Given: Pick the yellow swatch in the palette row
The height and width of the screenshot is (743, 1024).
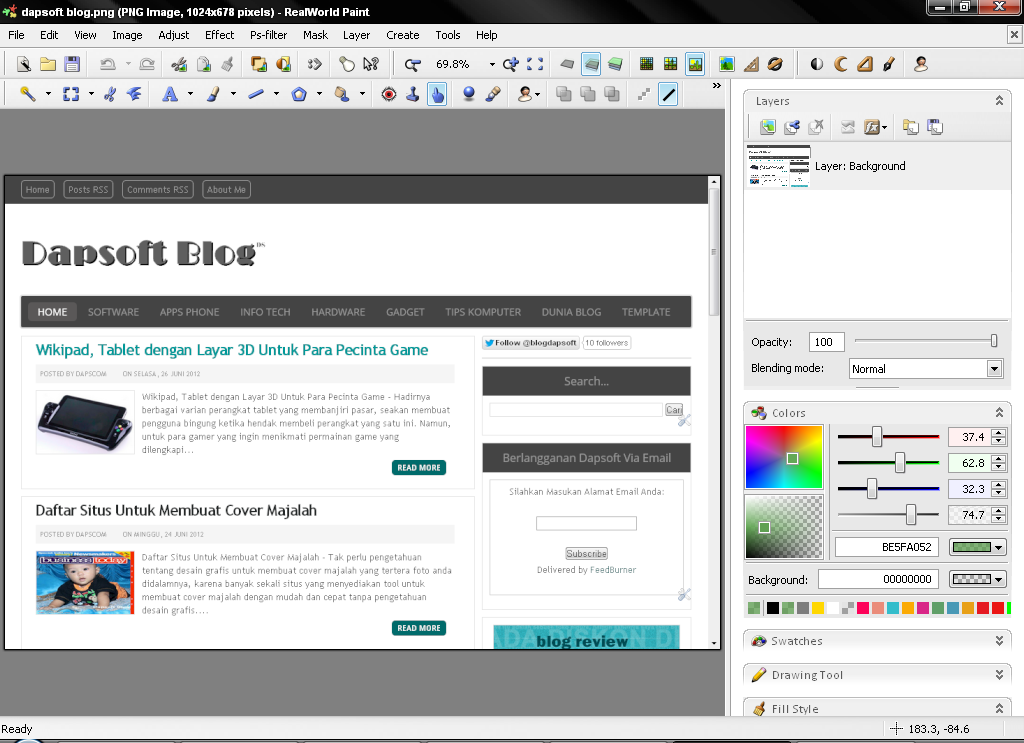Looking at the screenshot, I should click(818, 608).
